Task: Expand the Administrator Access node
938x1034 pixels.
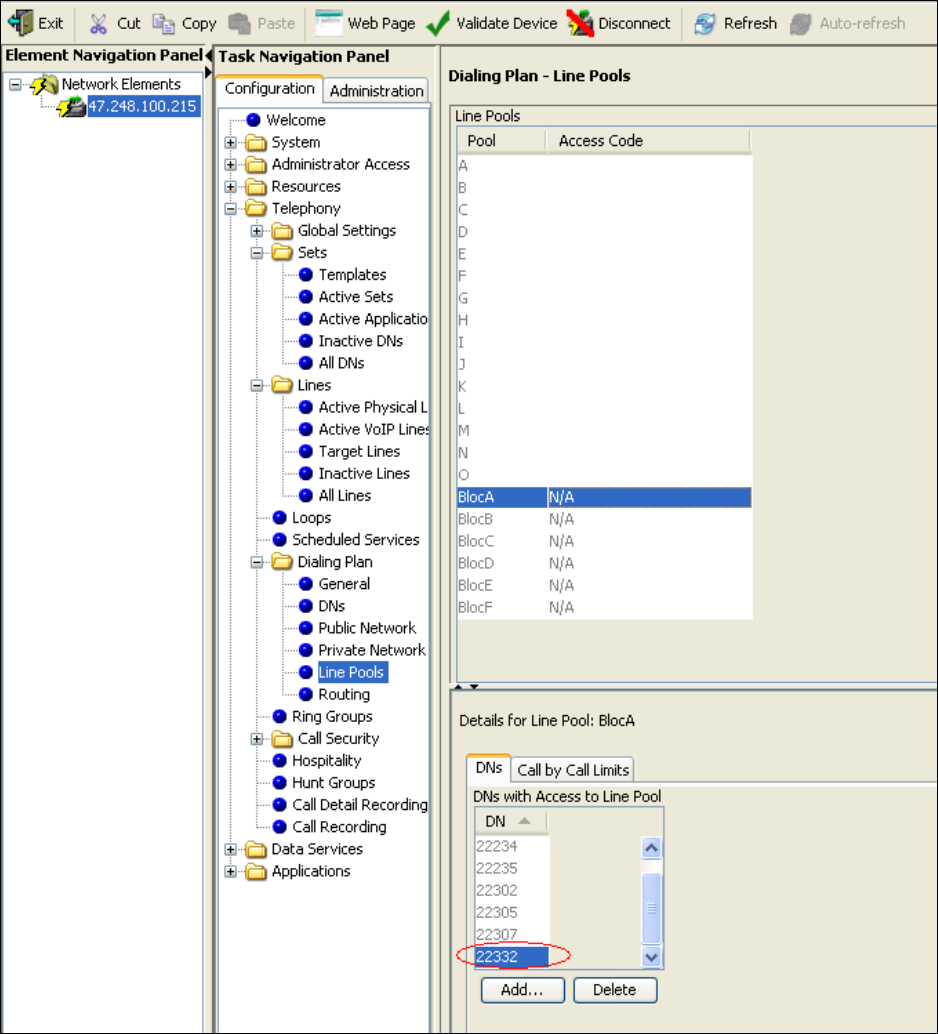Action: 230,164
